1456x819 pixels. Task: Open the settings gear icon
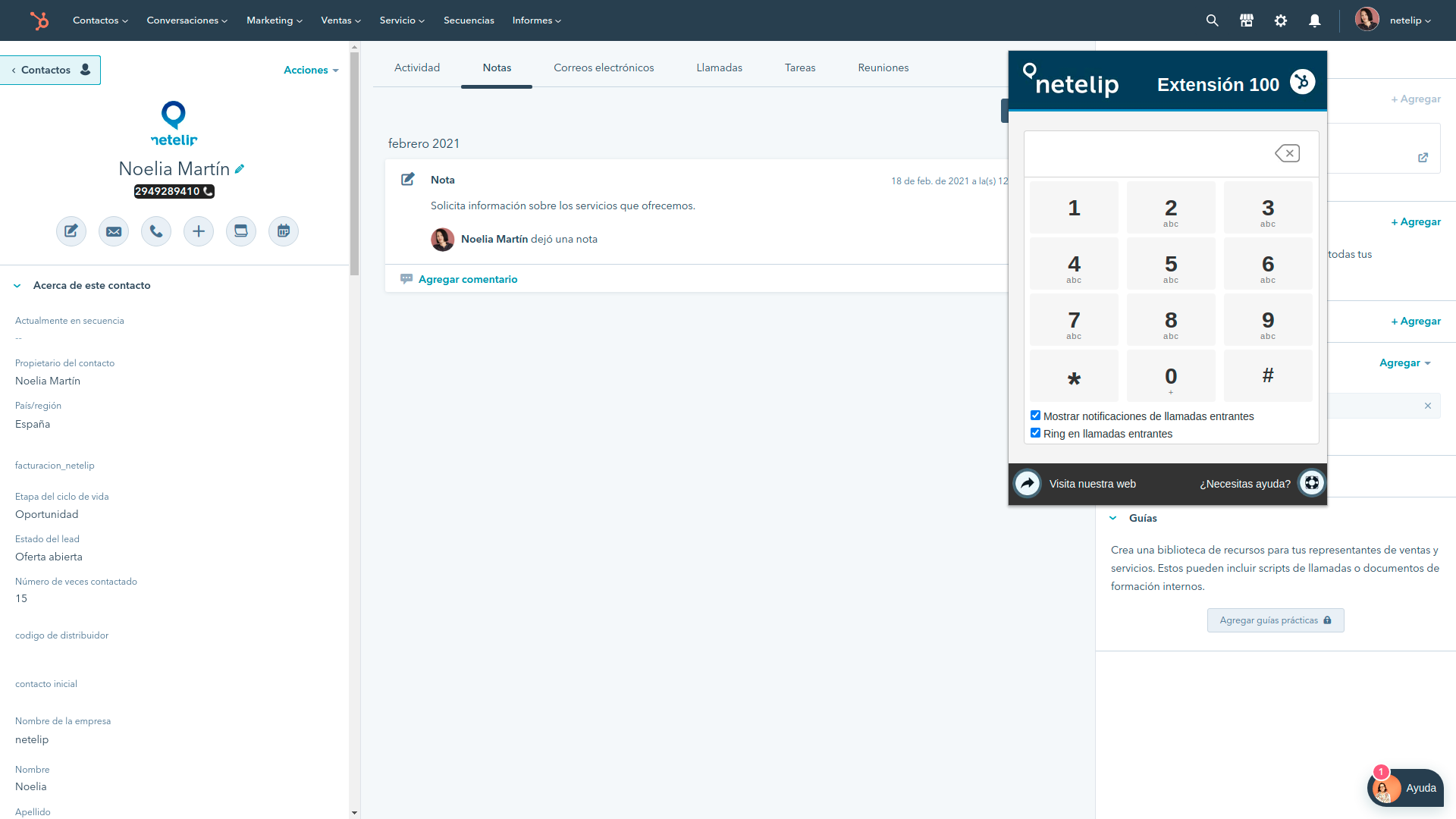(1281, 20)
